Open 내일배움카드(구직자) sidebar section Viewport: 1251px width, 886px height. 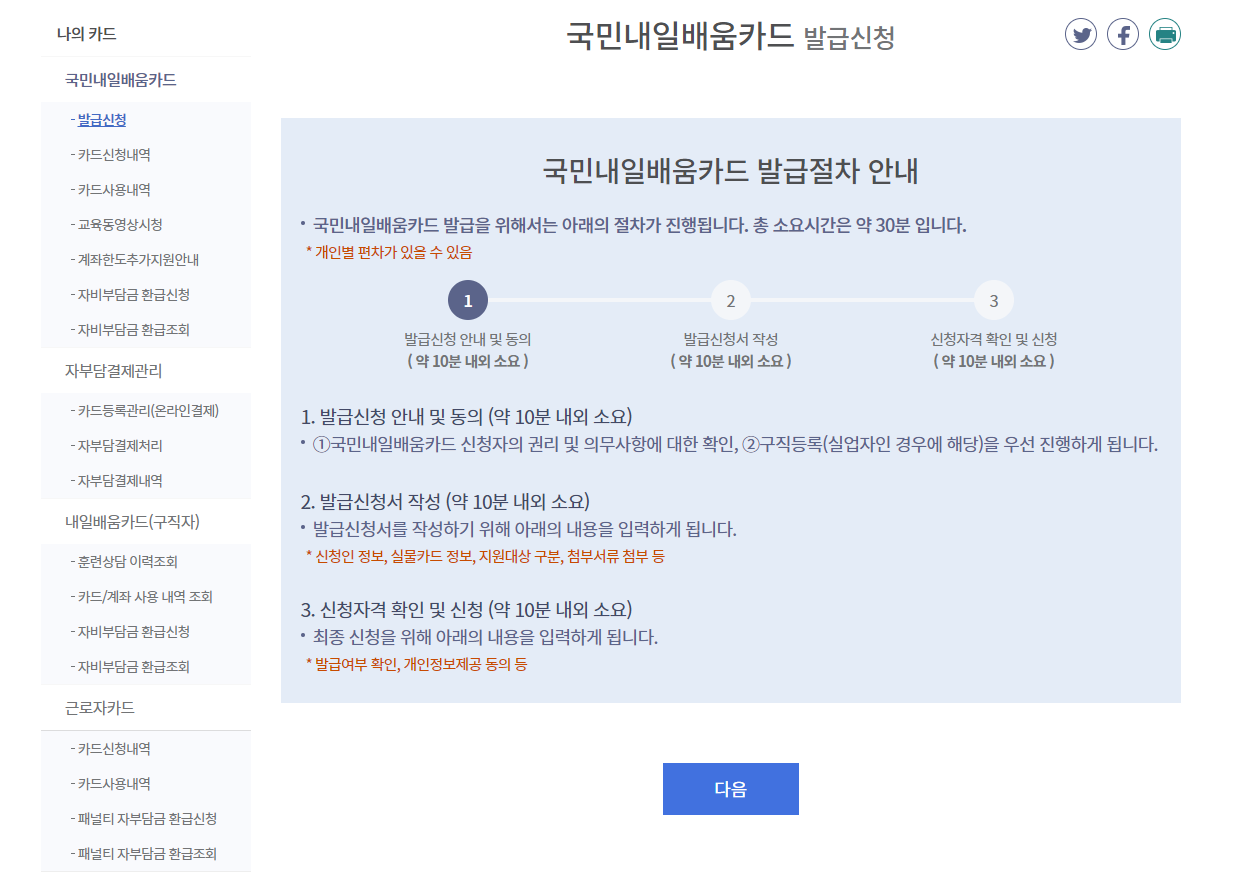pyautogui.click(x=133, y=522)
